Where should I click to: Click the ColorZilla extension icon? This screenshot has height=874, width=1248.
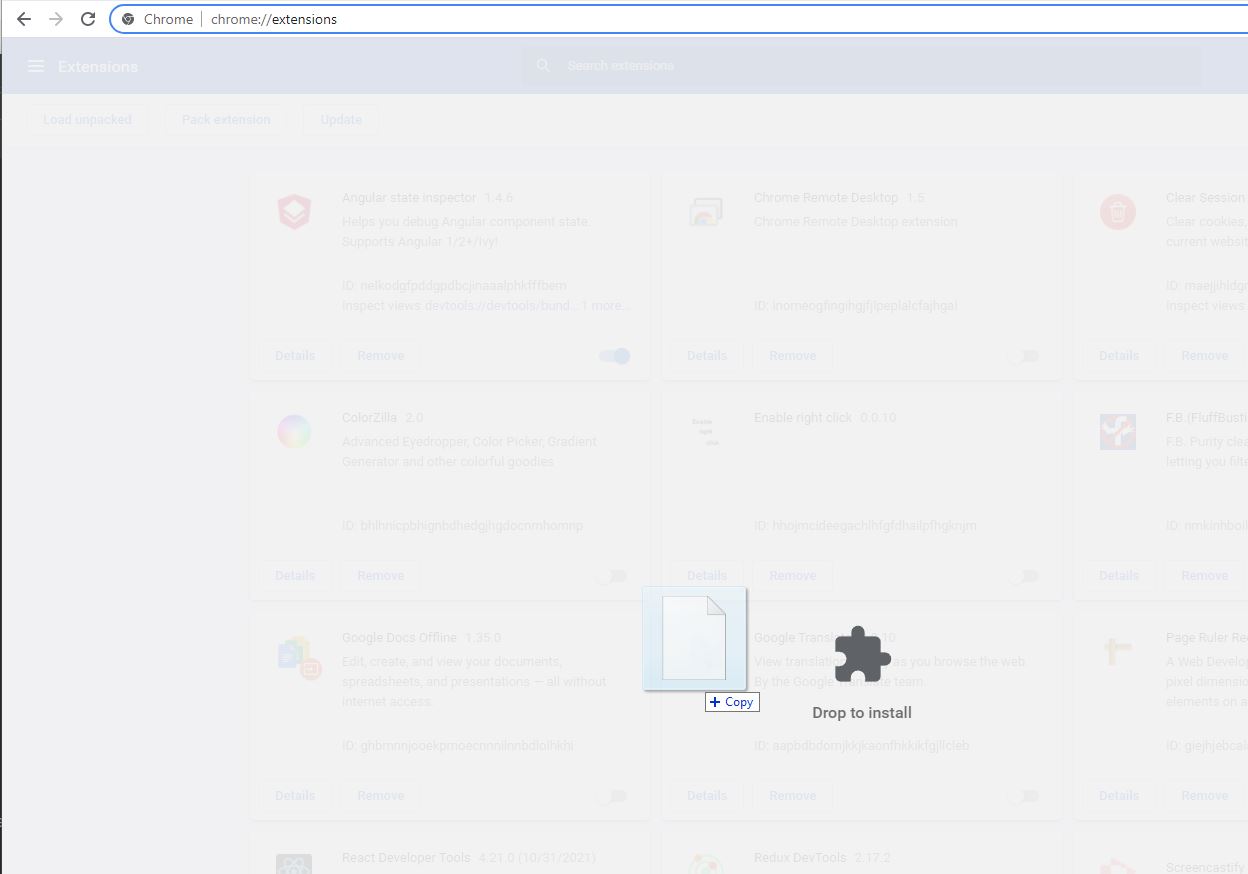coord(294,432)
